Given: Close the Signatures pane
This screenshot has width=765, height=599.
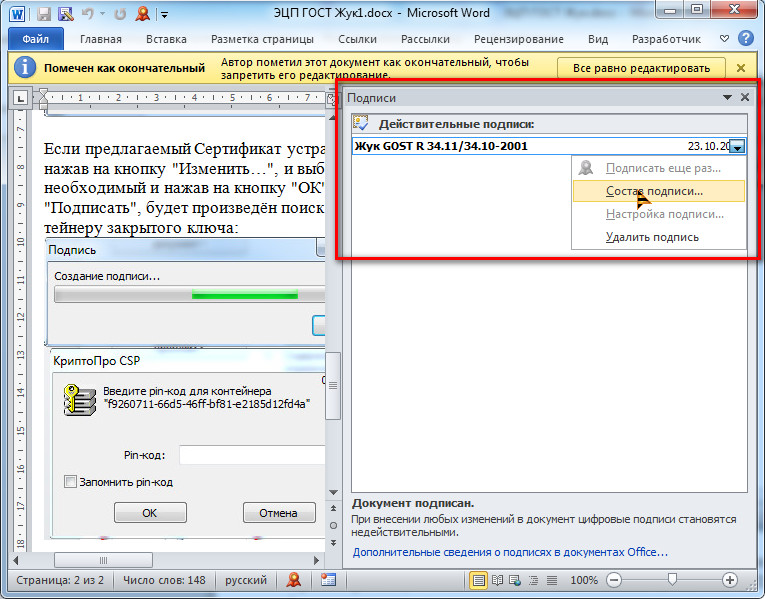Looking at the screenshot, I should click(745, 97).
